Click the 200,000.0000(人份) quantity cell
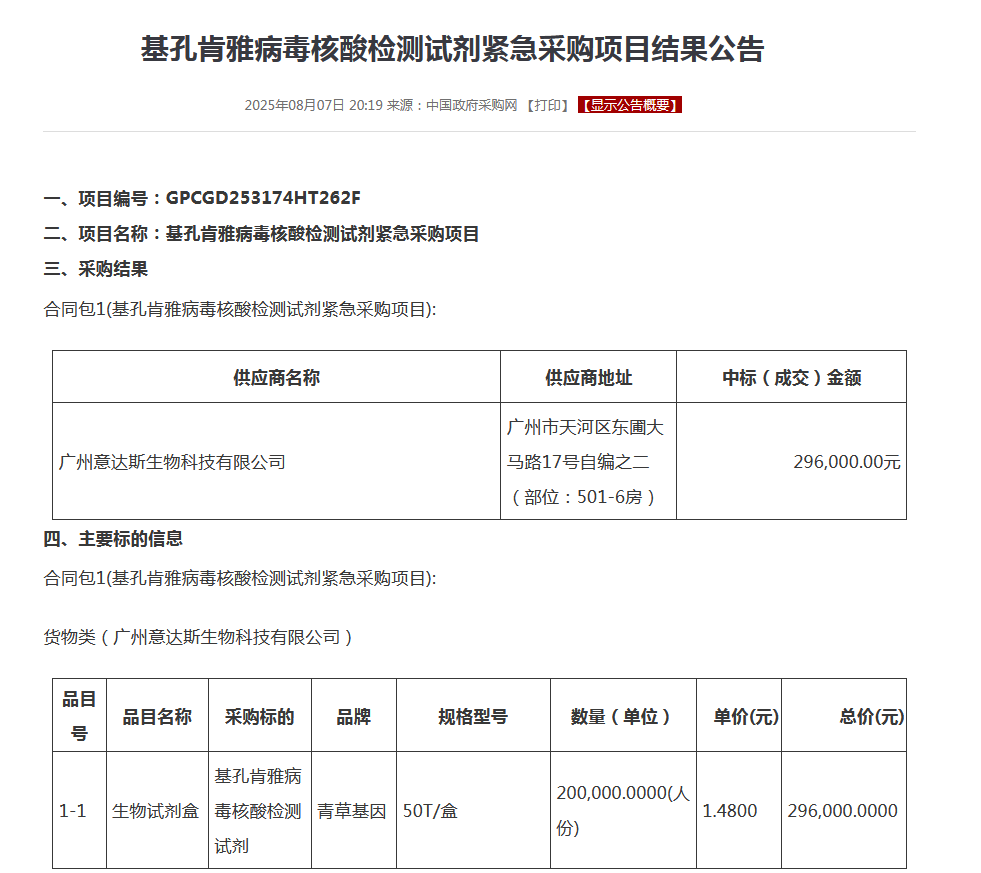The width and height of the screenshot is (981, 873). click(622, 810)
